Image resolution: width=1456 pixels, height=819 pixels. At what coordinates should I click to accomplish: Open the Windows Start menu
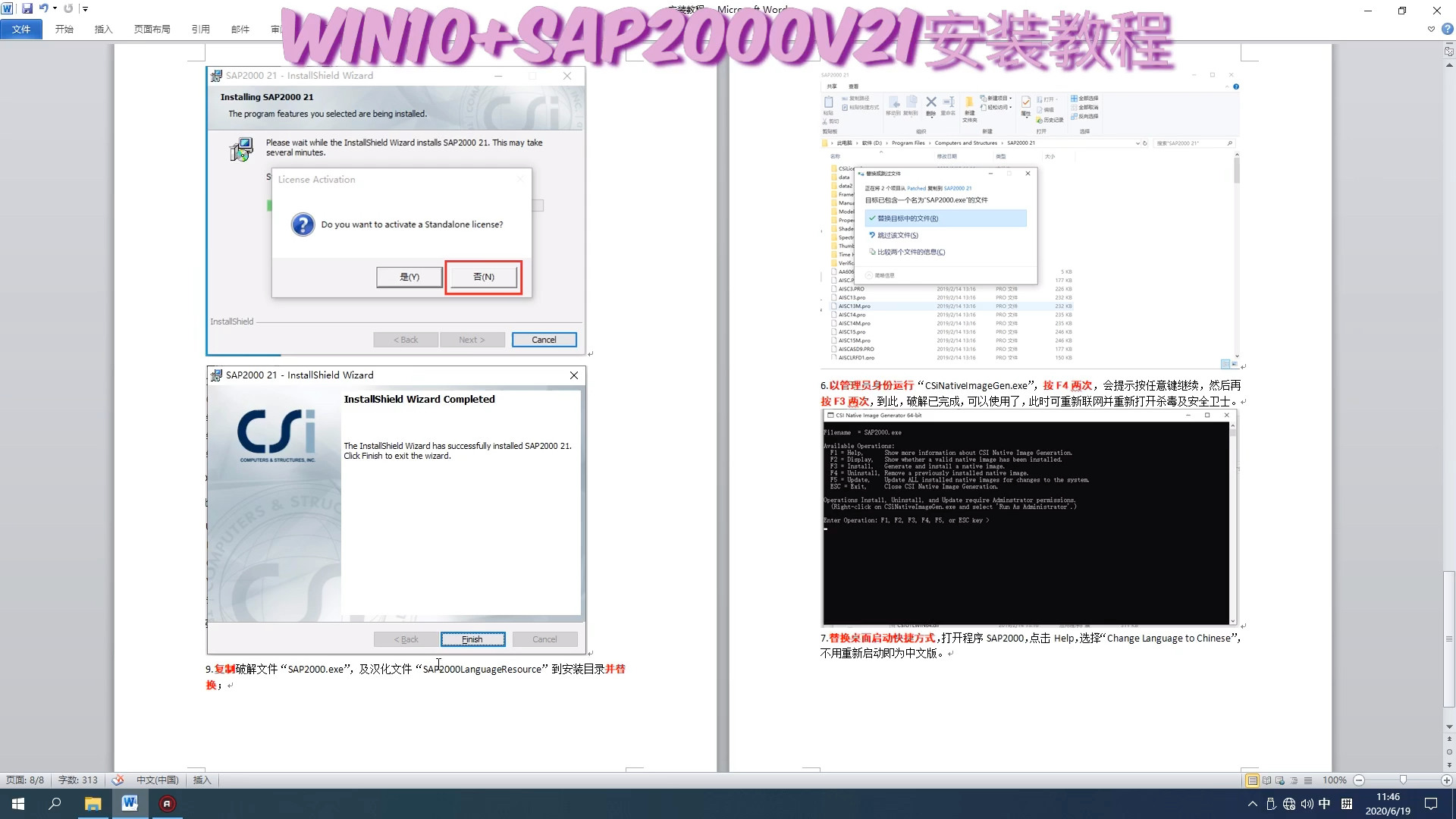18,804
